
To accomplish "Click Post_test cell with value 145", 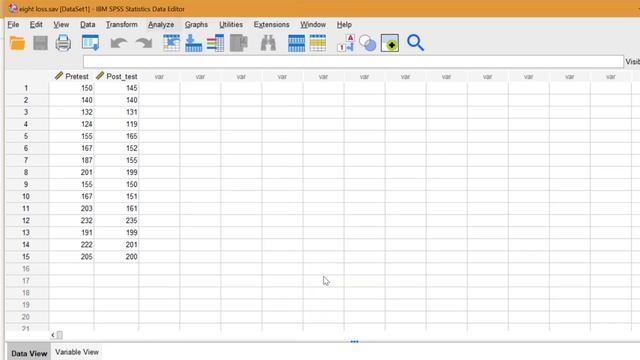I will (x=116, y=88).
